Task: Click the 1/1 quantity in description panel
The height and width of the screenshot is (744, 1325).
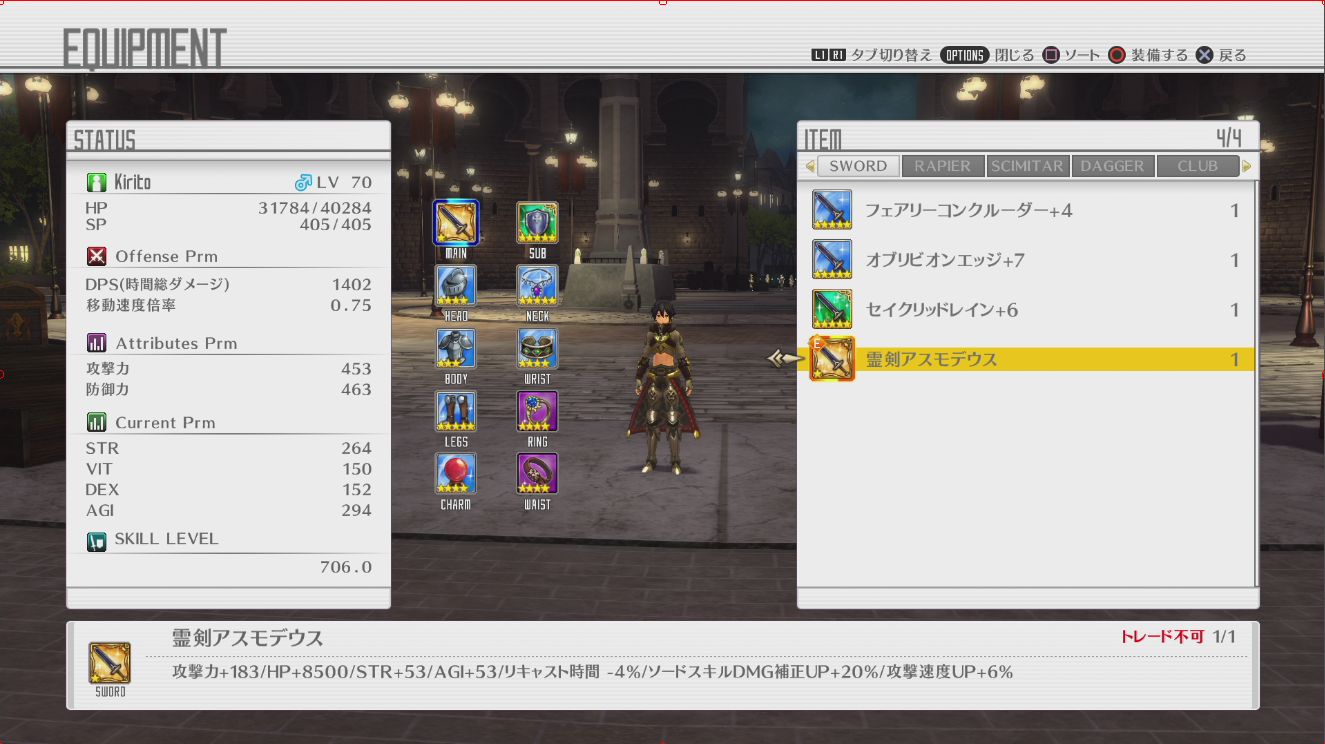Action: pyautogui.click(x=1225, y=637)
